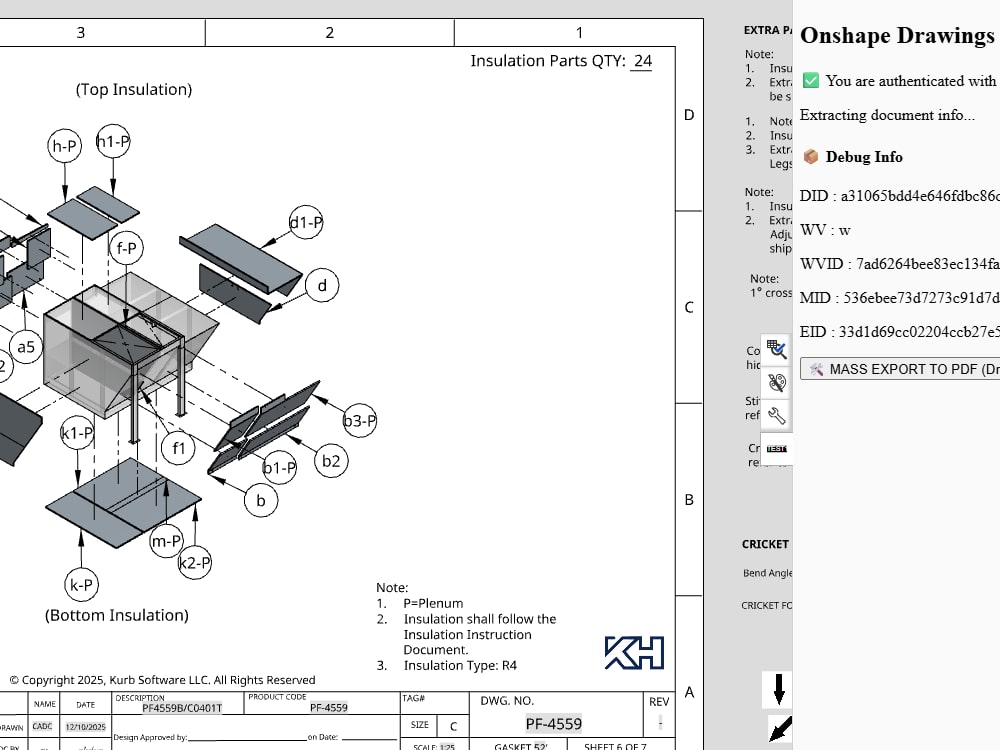Select the d1-P balloon callout
1000x750 pixels.
tap(306, 223)
